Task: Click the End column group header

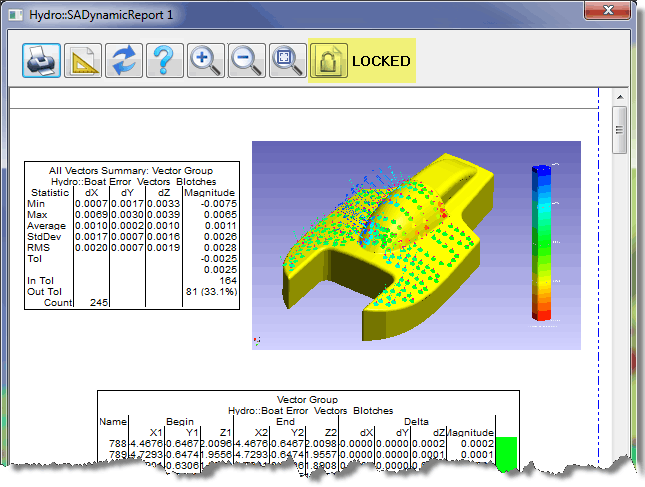Action: 285,422
